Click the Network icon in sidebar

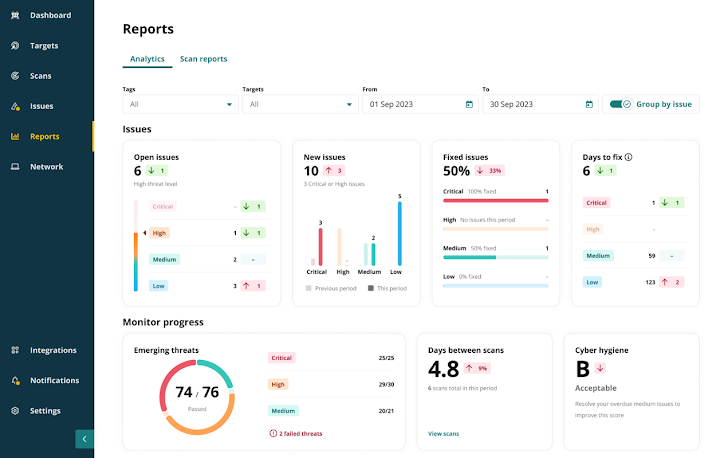[15, 167]
